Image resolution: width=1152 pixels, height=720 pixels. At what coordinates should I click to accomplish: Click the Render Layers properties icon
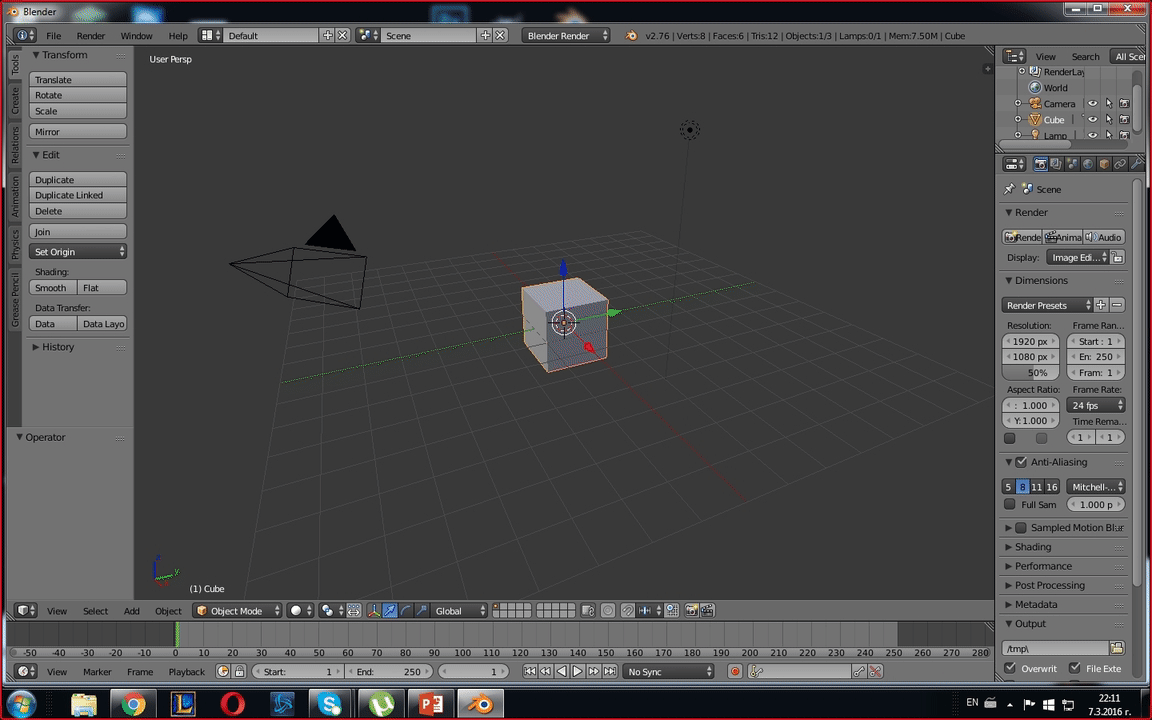pyautogui.click(x=1056, y=164)
